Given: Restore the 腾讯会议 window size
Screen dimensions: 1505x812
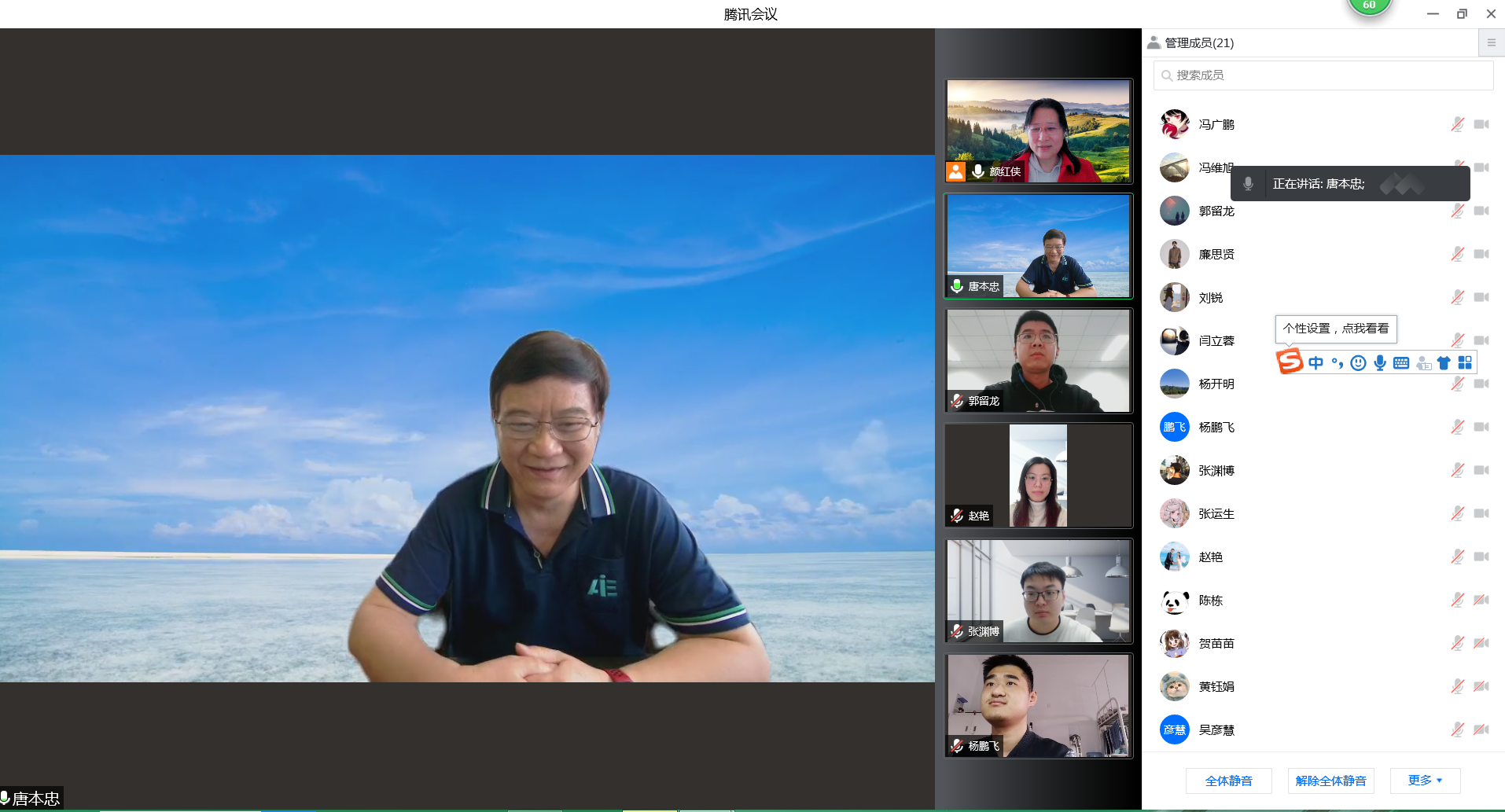Looking at the screenshot, I should point(1462,13).
